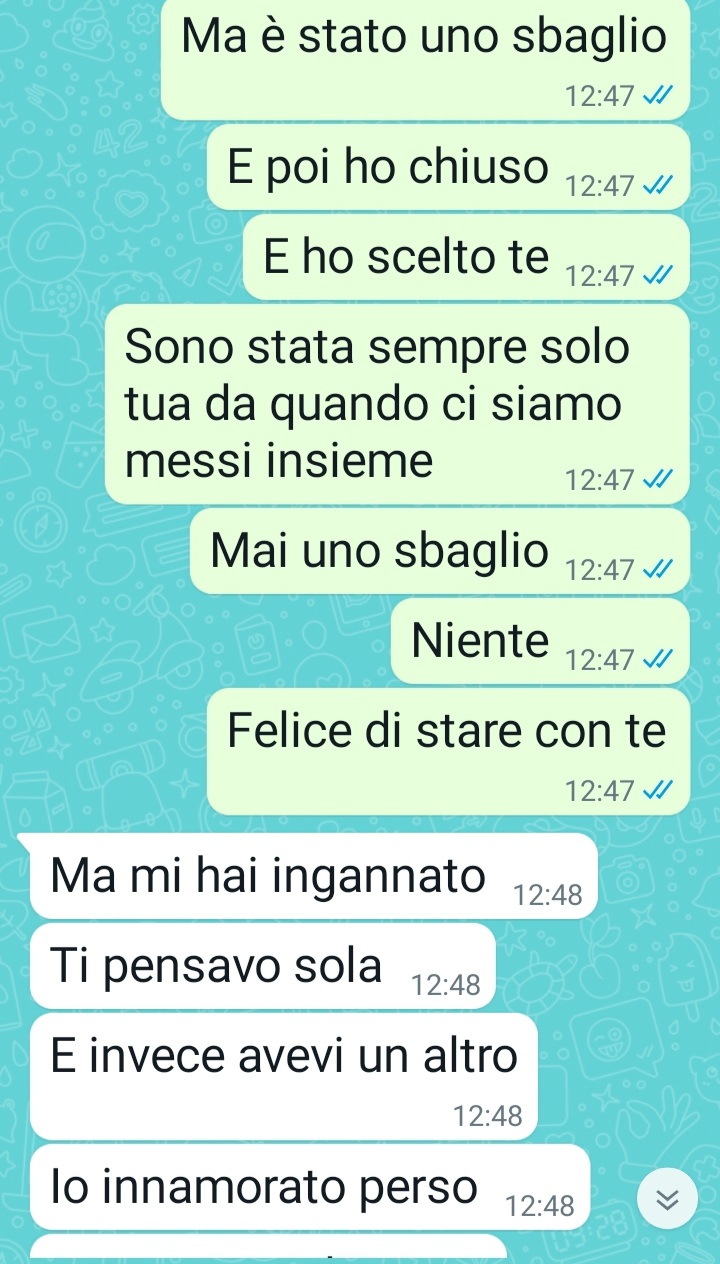Tap the double check next to 'E poi ho chiuso'
This screenshot has height=1264, width=720.
pos(658,187)
